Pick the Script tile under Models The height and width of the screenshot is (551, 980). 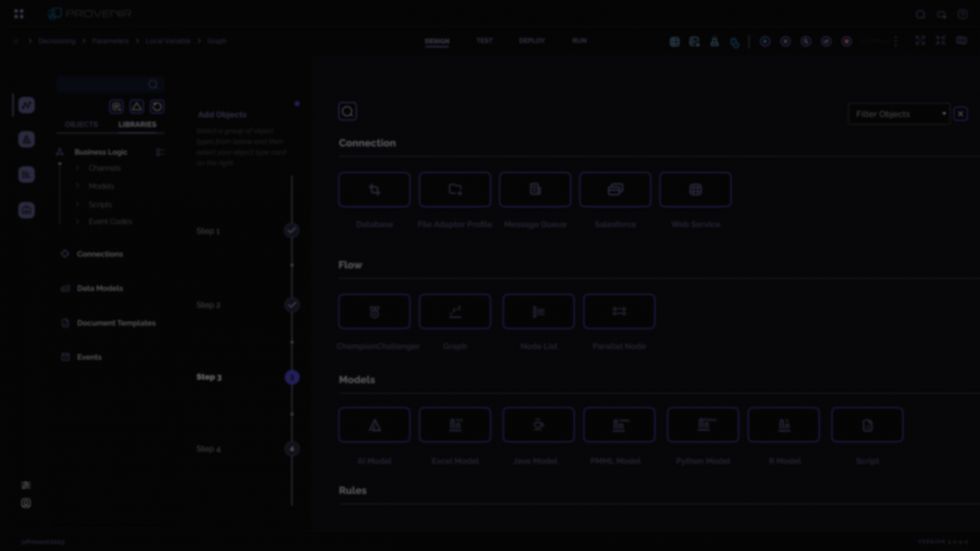(x=867, y=425)
